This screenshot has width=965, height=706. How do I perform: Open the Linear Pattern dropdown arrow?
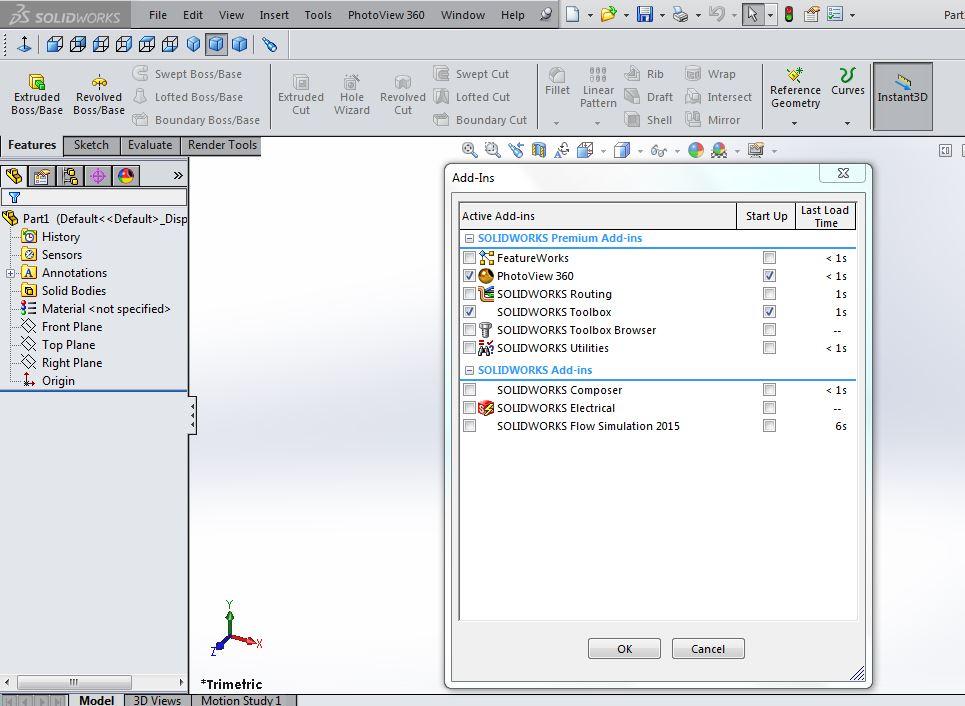pos(598,123)
